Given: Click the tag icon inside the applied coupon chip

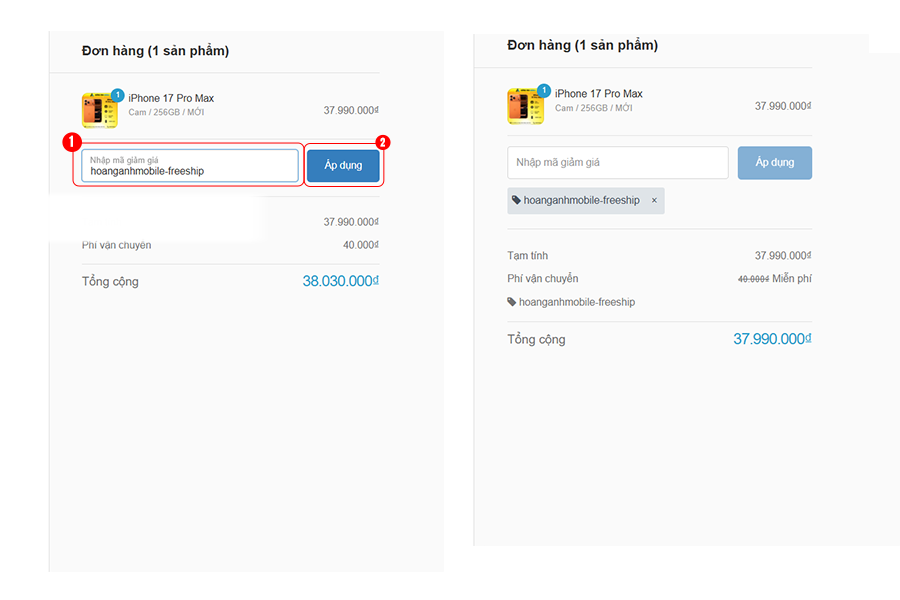Looking at the screenshot, I should tap(516, 200).
